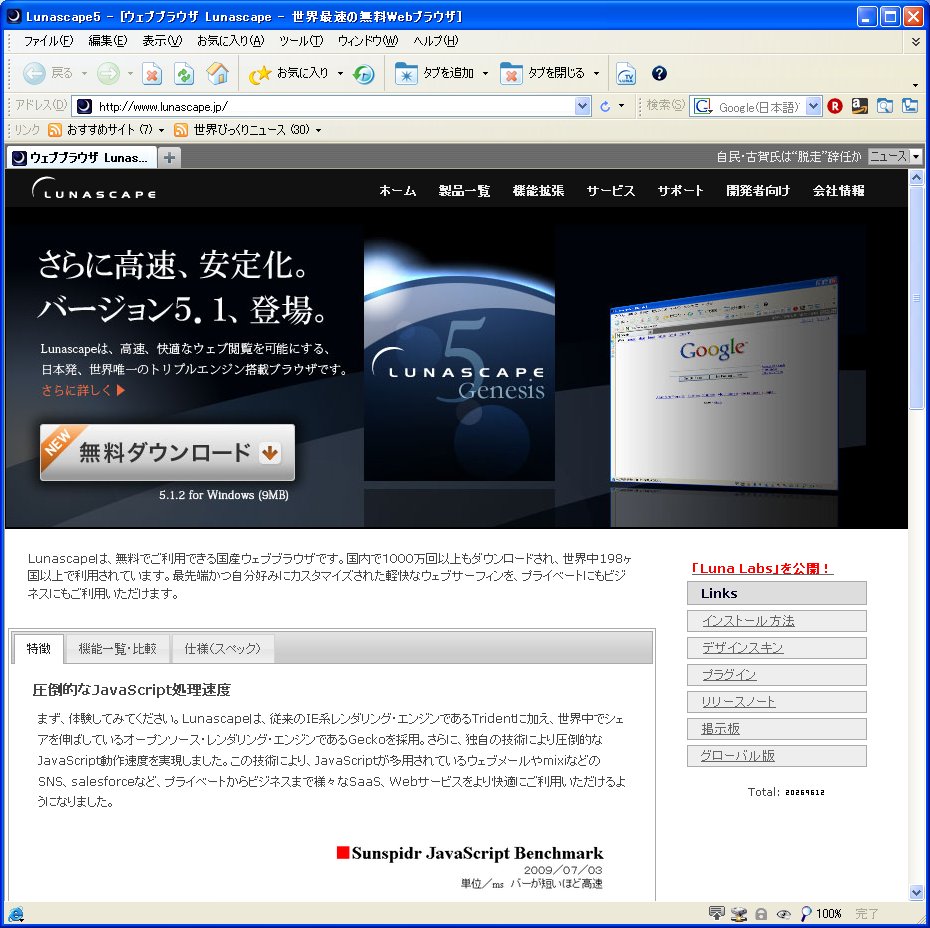Expand the menu bar overflow chevron
The image size is (930, 928).
(x=916, y=42)
